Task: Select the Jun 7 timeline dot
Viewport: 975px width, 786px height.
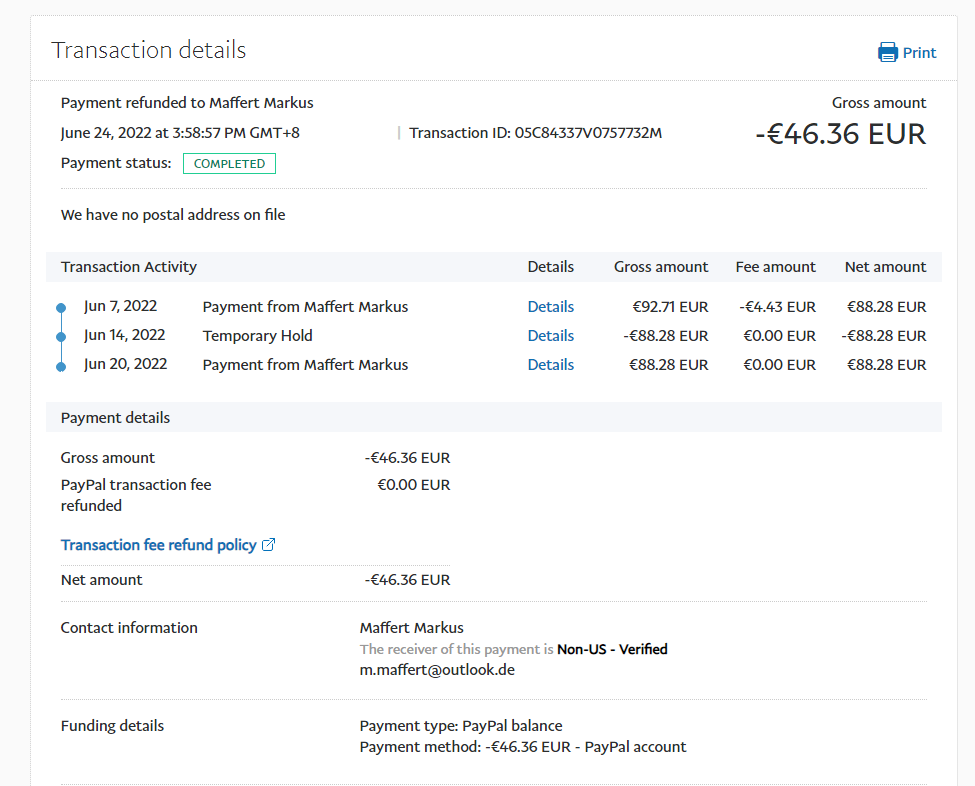Action: [x=61, y=308]
